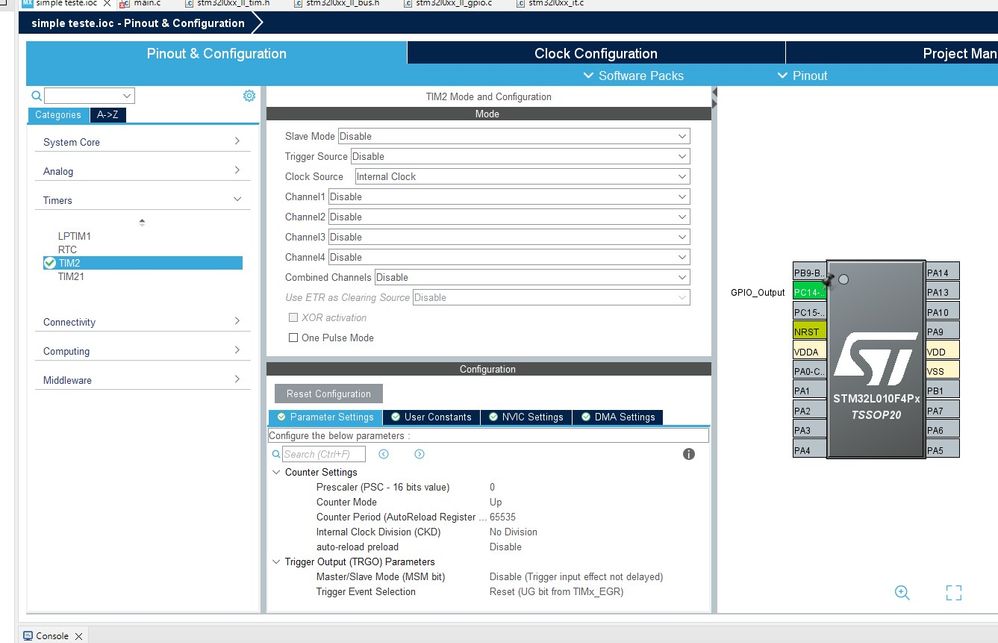Select the PA14 pin on chip
998x643 pixels.
click(x=943, y=272)
